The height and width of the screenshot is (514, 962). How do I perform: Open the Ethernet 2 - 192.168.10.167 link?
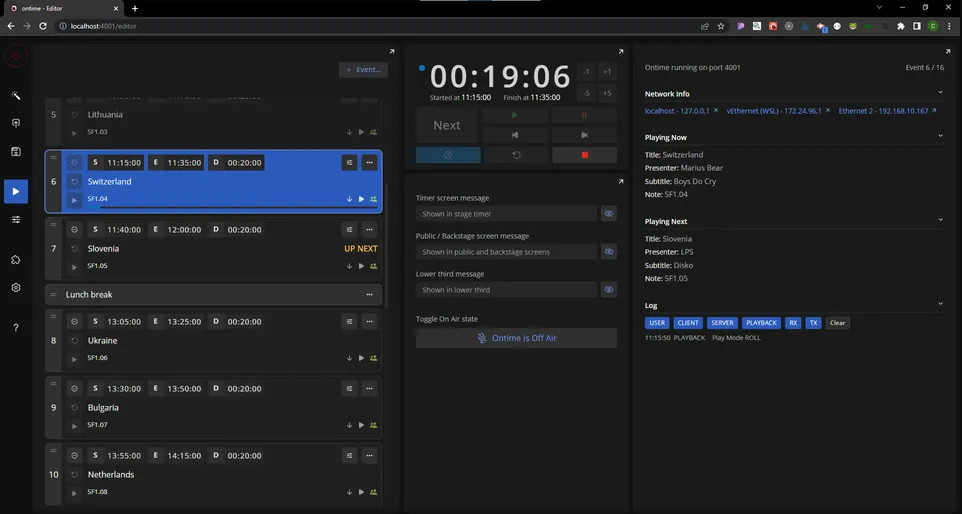tap(887, 111)
